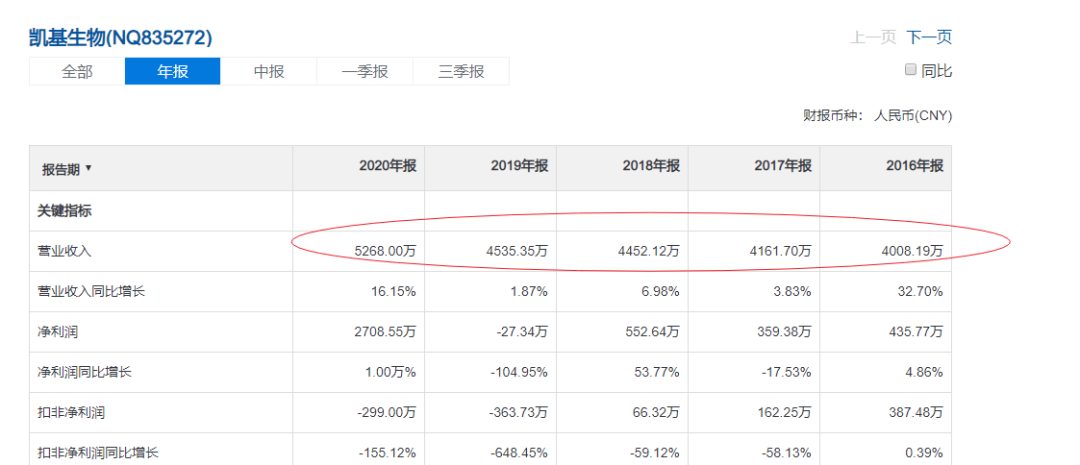Enable the 同比 checkbox
The width and height of the screenshot is (1080, 465).
(x=911, y=70)
